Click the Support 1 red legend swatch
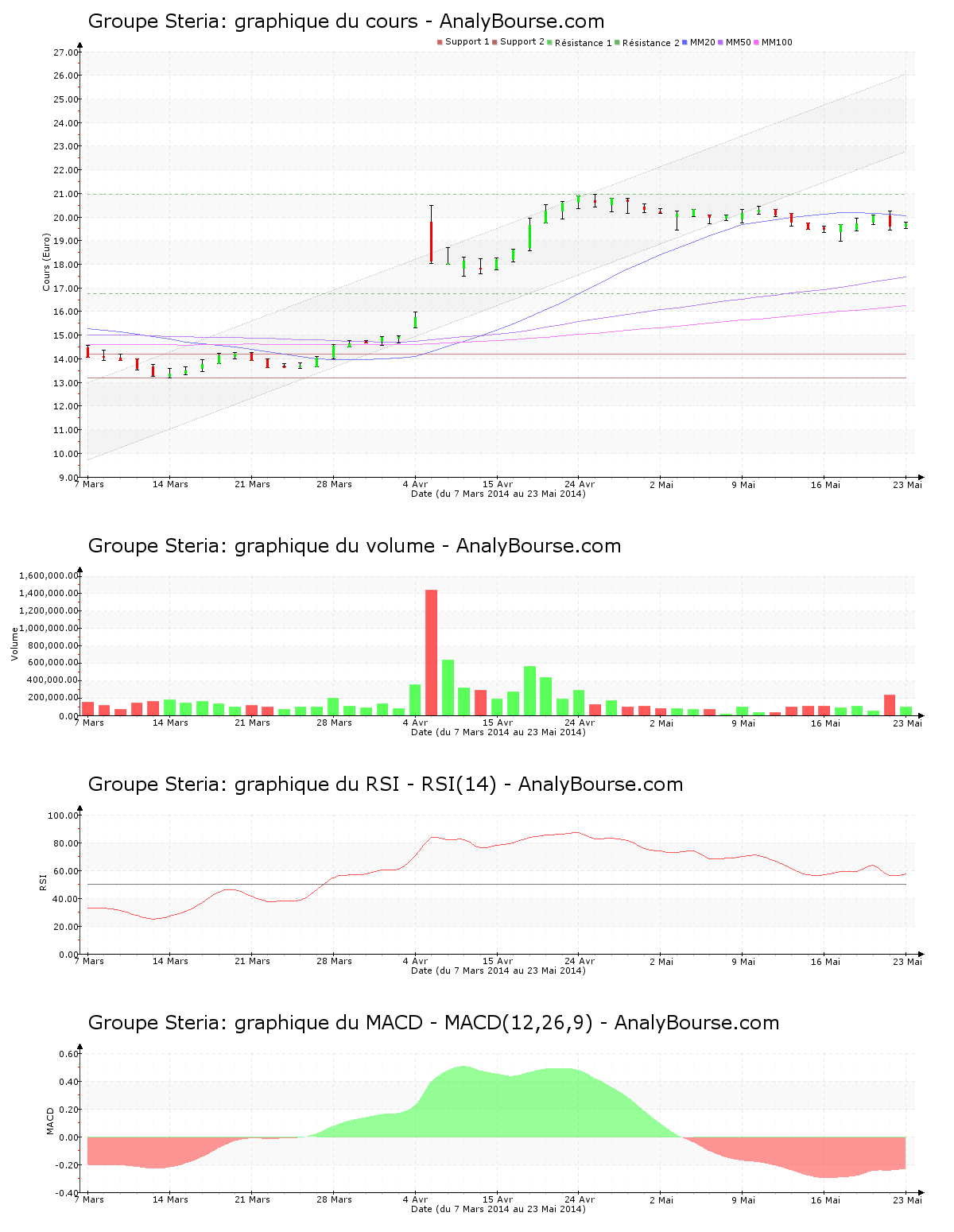 click(440, 42)
